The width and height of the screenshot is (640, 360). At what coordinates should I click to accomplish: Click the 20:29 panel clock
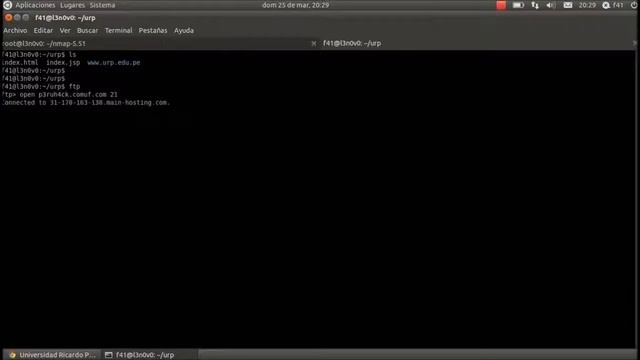click(587, 5)
